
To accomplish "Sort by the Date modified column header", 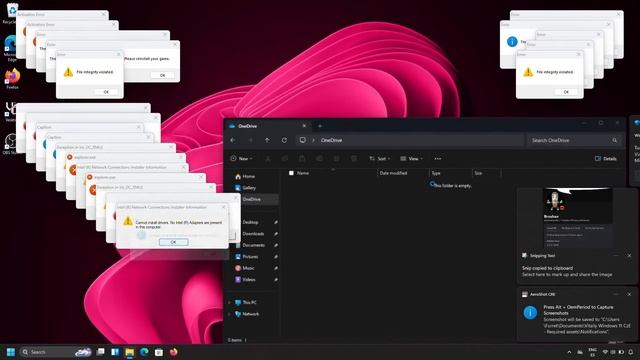I will pos(393,173).
